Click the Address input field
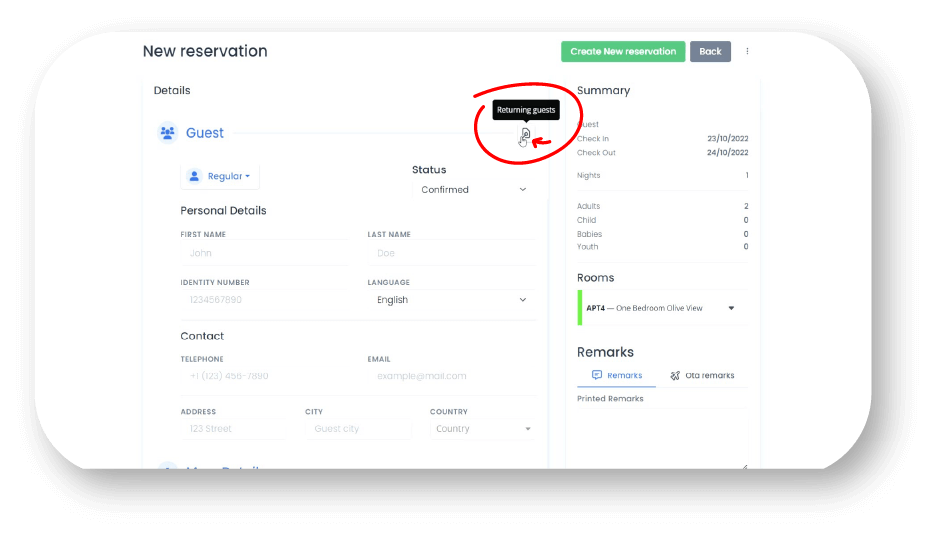This screenshot has height=542, width=934. click(233, 429)
